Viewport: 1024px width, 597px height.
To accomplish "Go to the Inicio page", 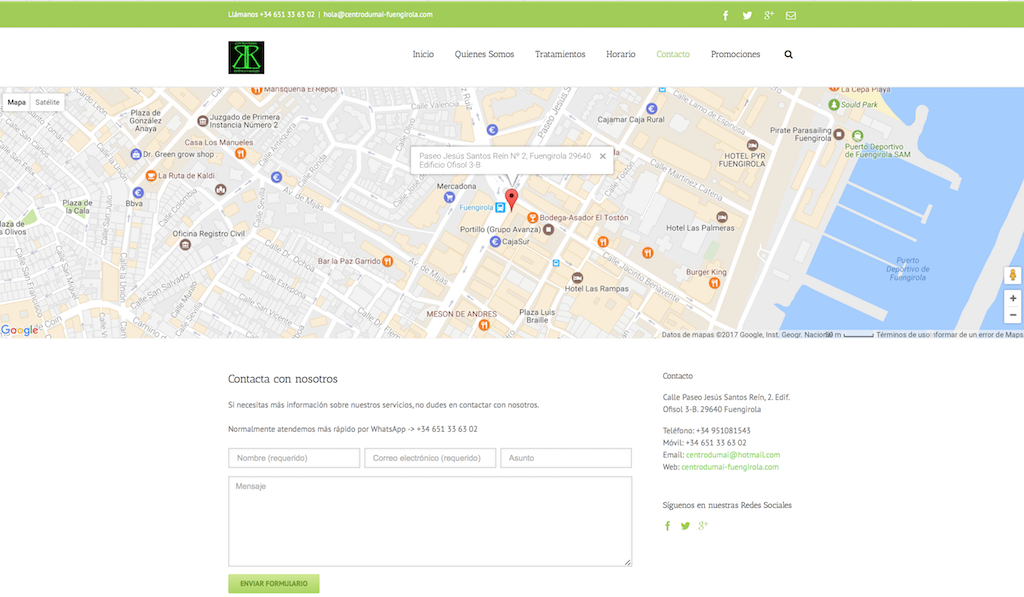I will 423,54.
